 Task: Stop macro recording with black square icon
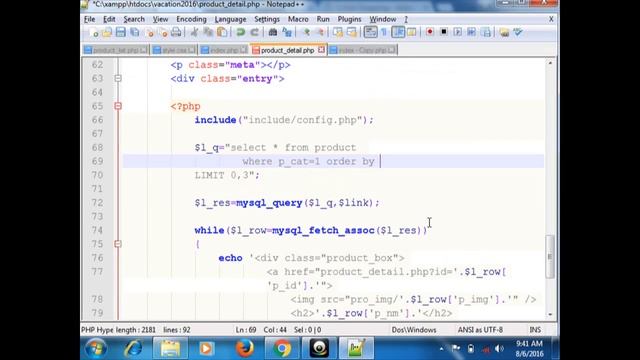tap(444, 32)
